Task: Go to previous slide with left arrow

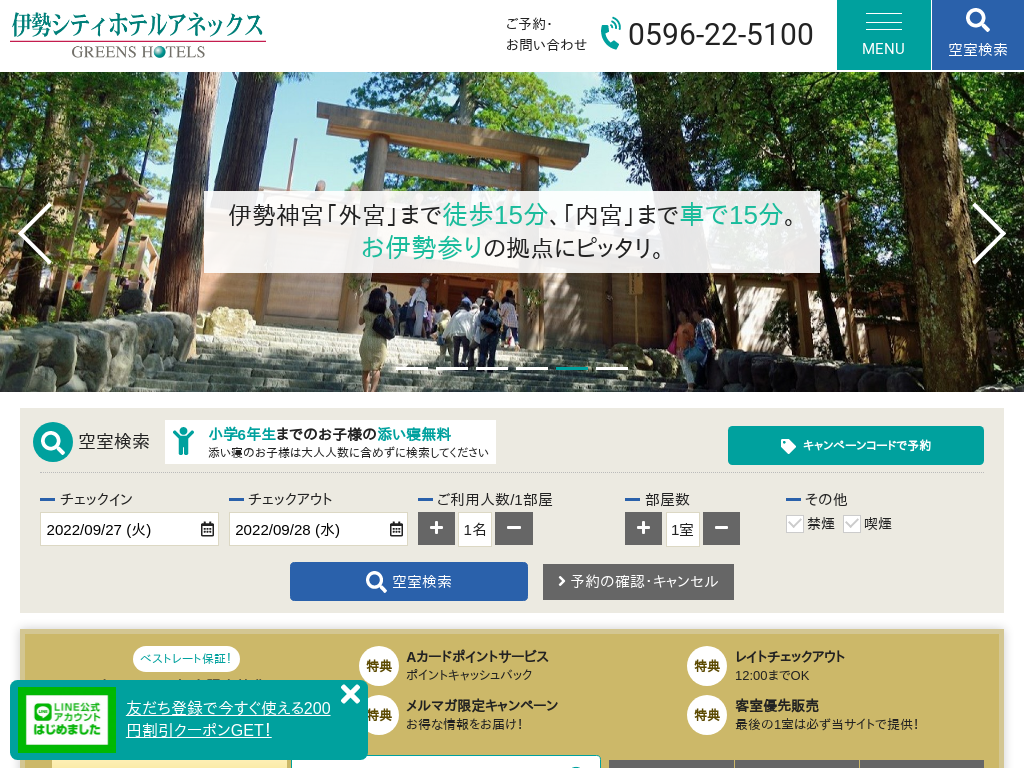Action: click(x=35, y=233)
